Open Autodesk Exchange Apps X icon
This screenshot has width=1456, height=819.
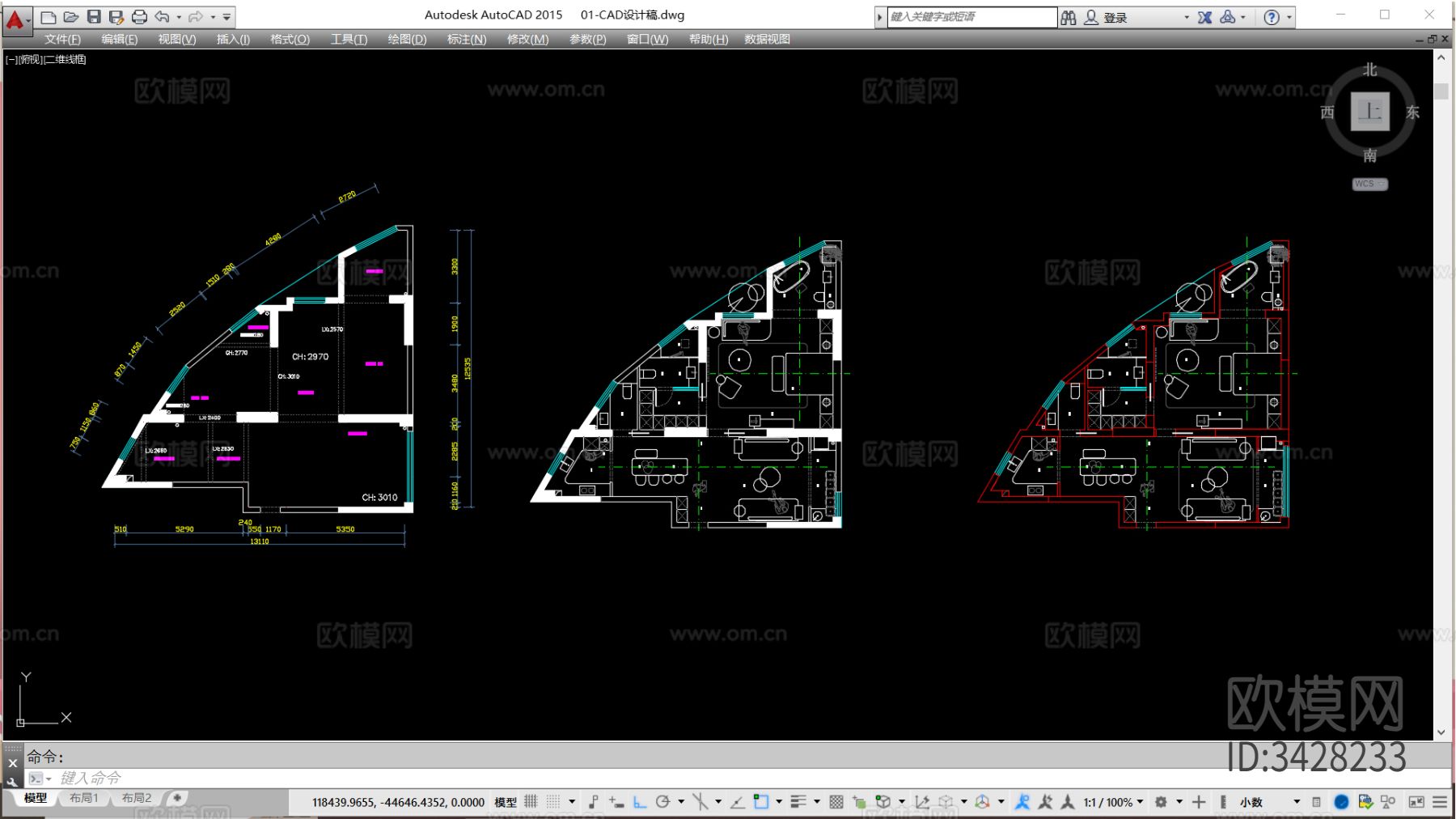pyautogui.click(x=1205, y=18)
